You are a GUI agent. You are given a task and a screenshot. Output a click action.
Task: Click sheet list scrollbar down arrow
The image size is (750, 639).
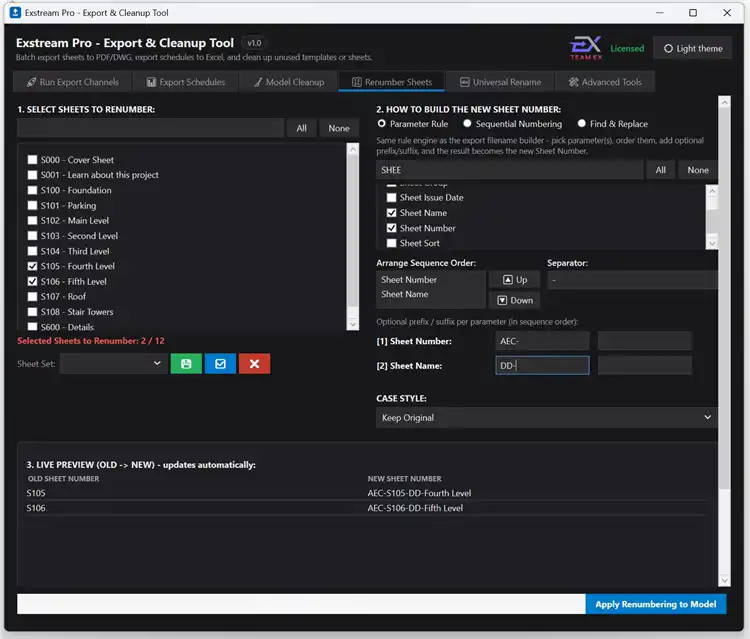pyautogui.click(x=353, y=324)
